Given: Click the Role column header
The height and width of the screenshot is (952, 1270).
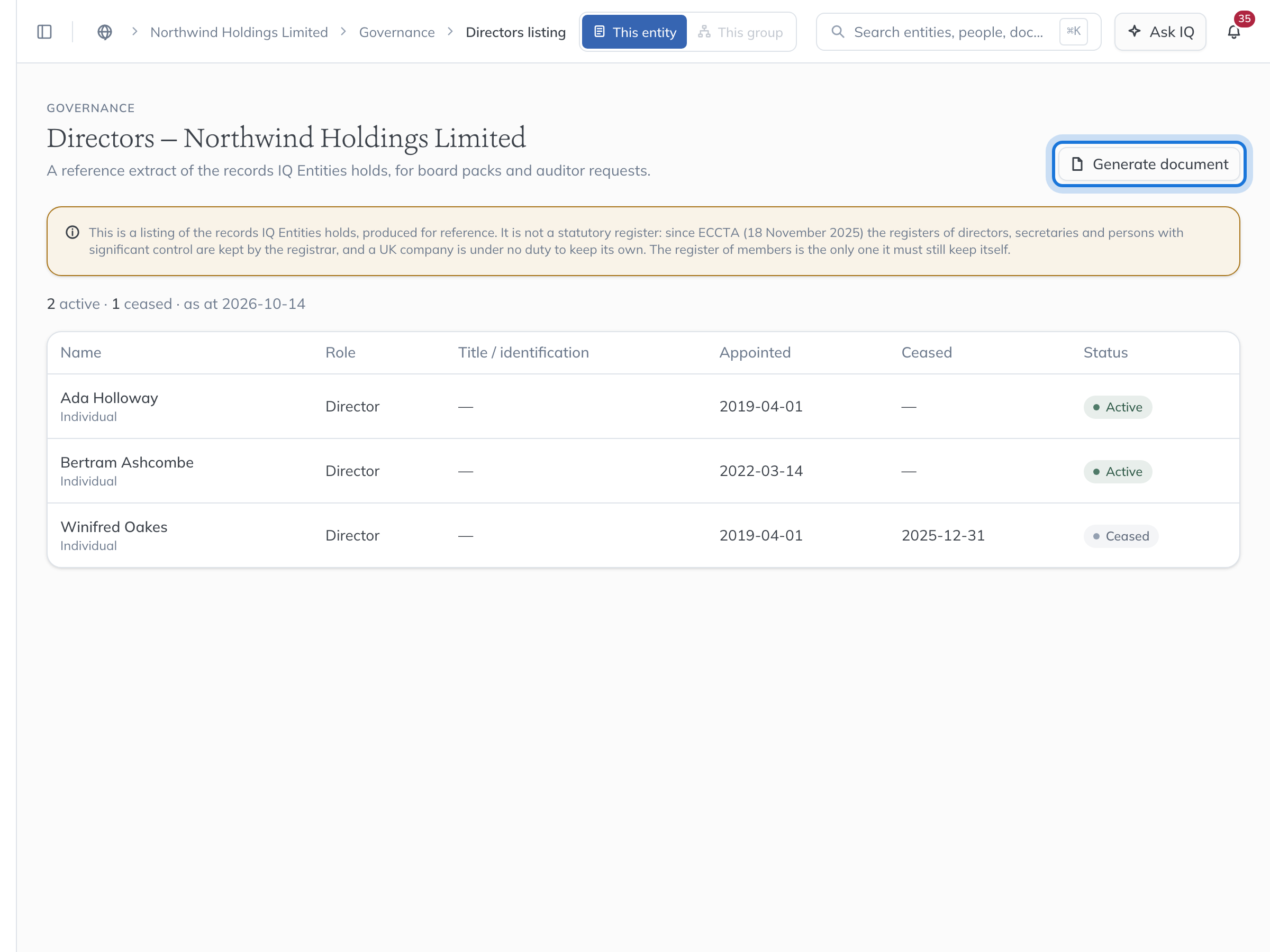Looking at the screenshot, I should 340,352.
